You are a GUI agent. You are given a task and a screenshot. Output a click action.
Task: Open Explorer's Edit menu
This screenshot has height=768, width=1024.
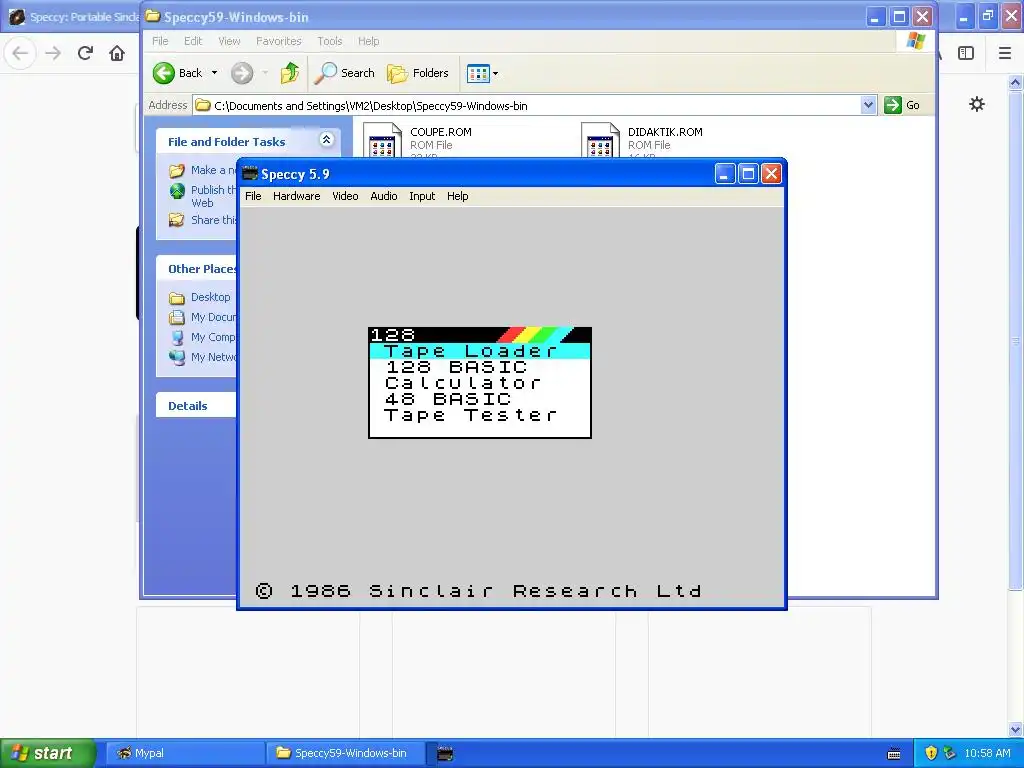pos(193,41)
